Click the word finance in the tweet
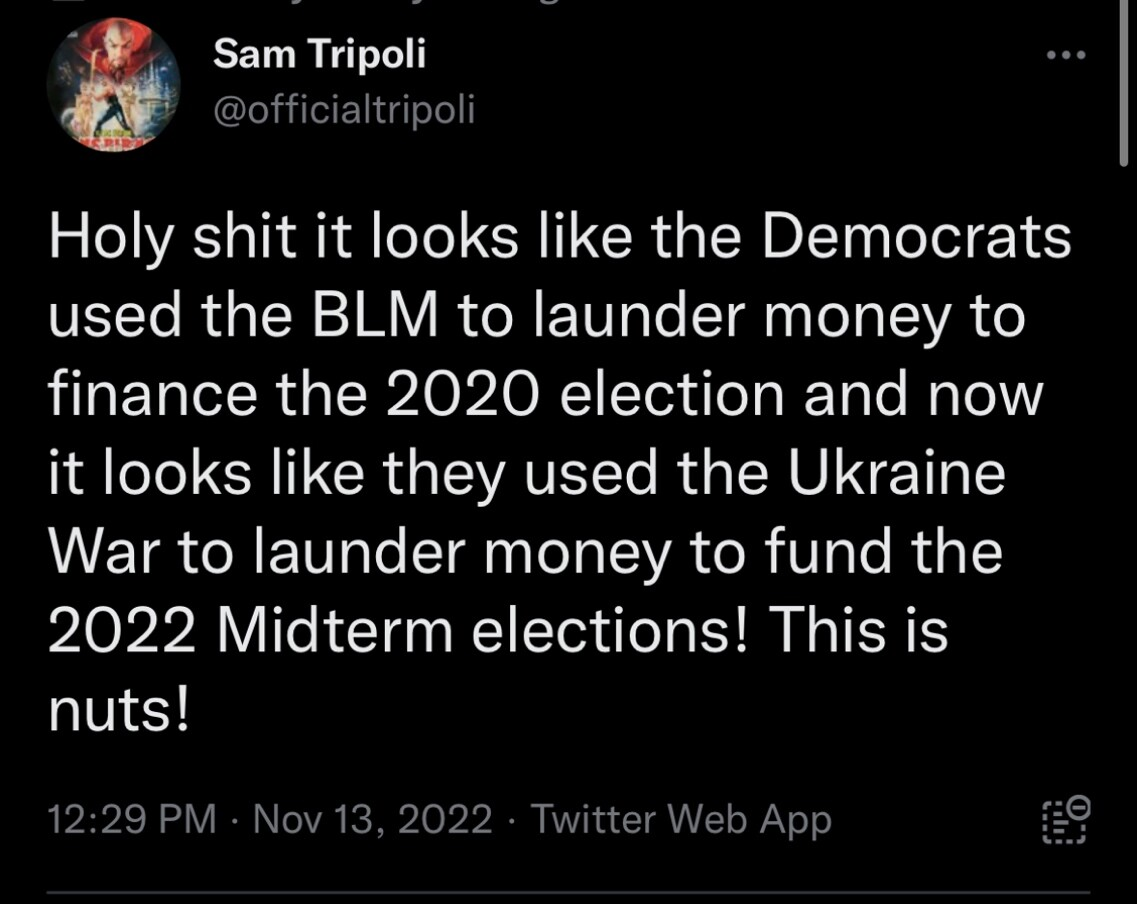The image size is (1137, 904). [x=152, y=394]
